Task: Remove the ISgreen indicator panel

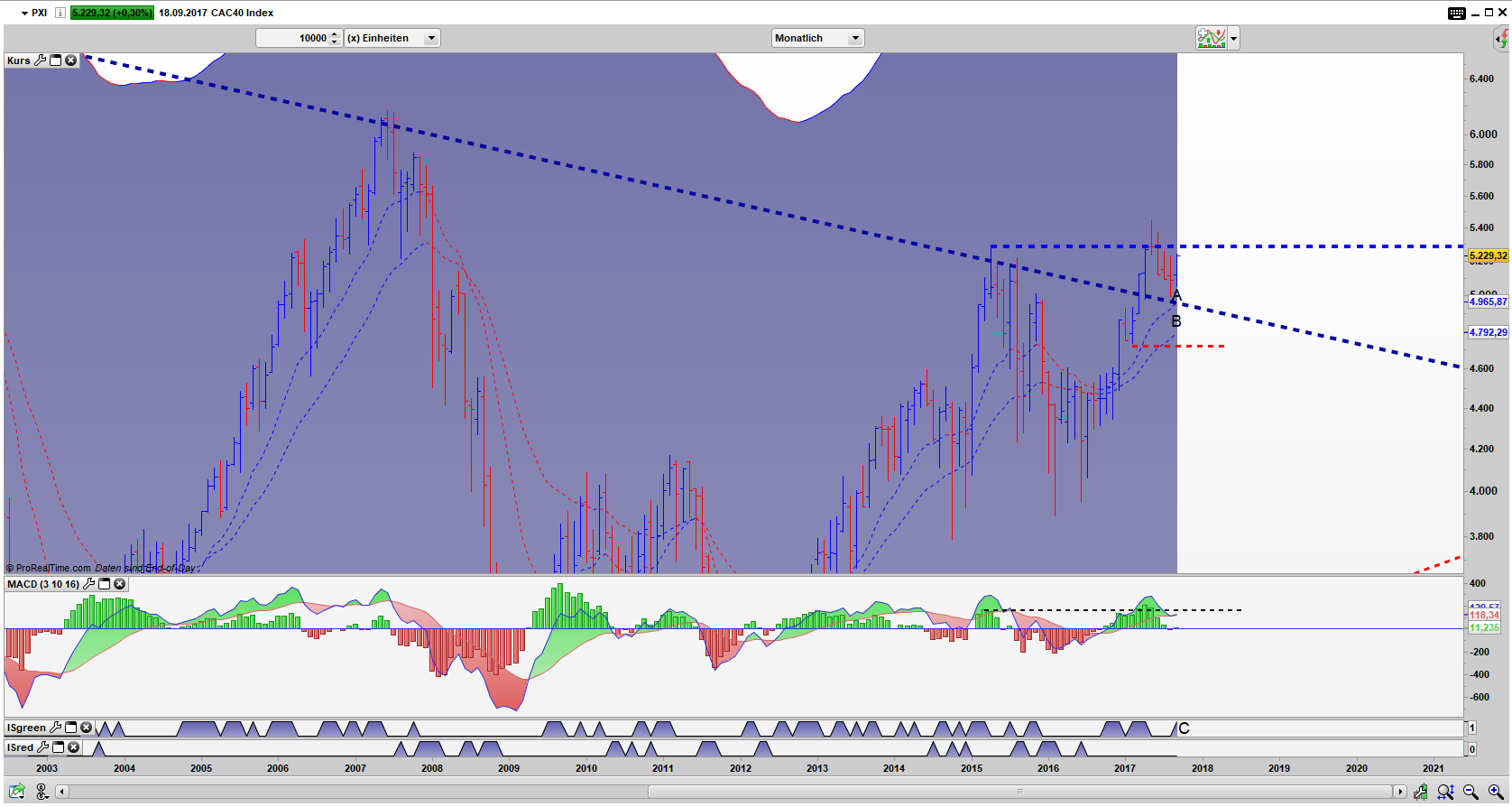Action: pyautogui.click(x=86, y=728)
